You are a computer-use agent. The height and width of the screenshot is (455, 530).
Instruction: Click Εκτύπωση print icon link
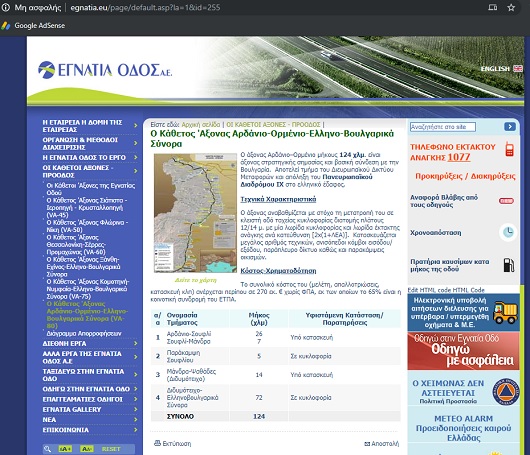click(x=172, y=443)
